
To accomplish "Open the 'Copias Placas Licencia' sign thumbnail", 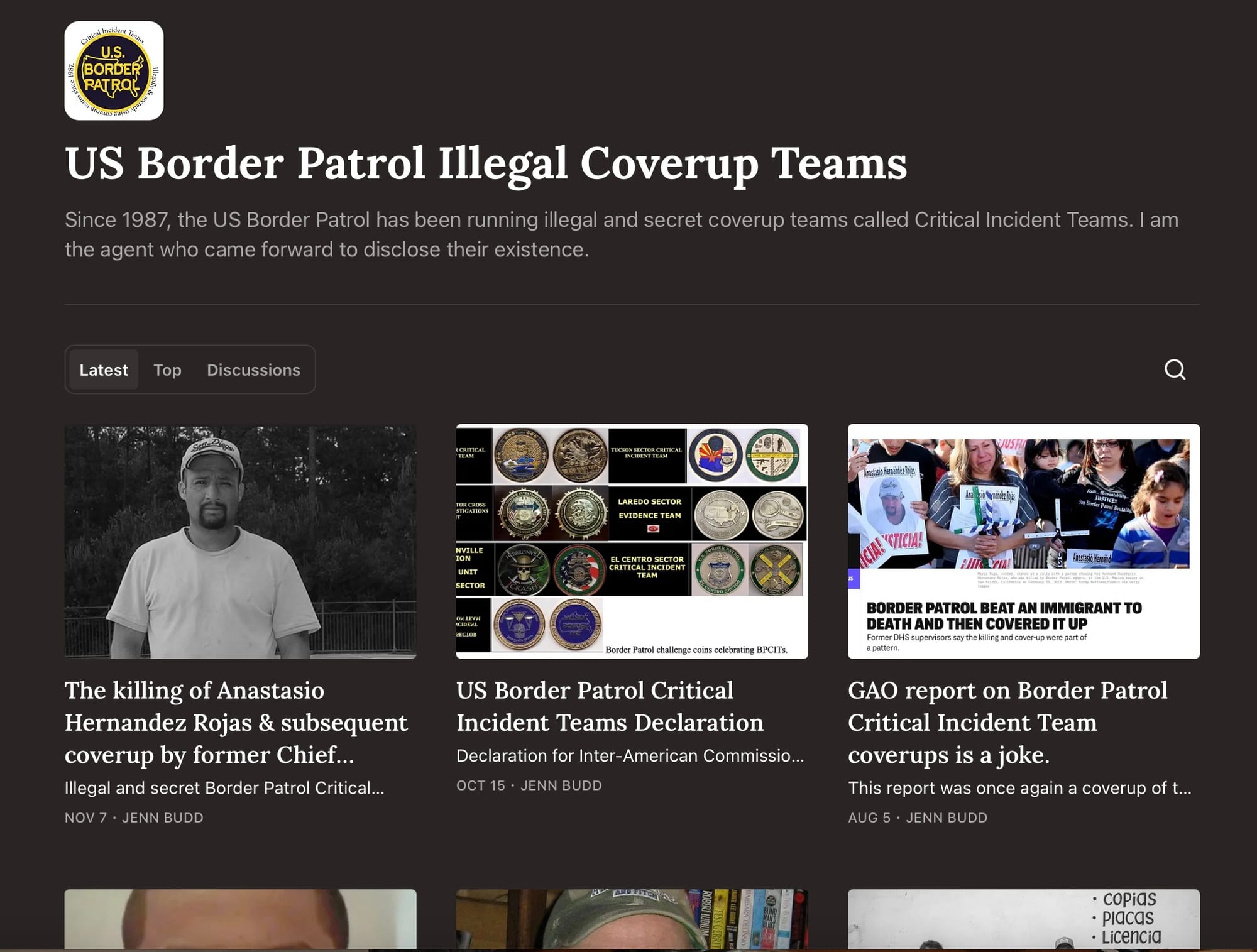I will tap(1023, 919).
